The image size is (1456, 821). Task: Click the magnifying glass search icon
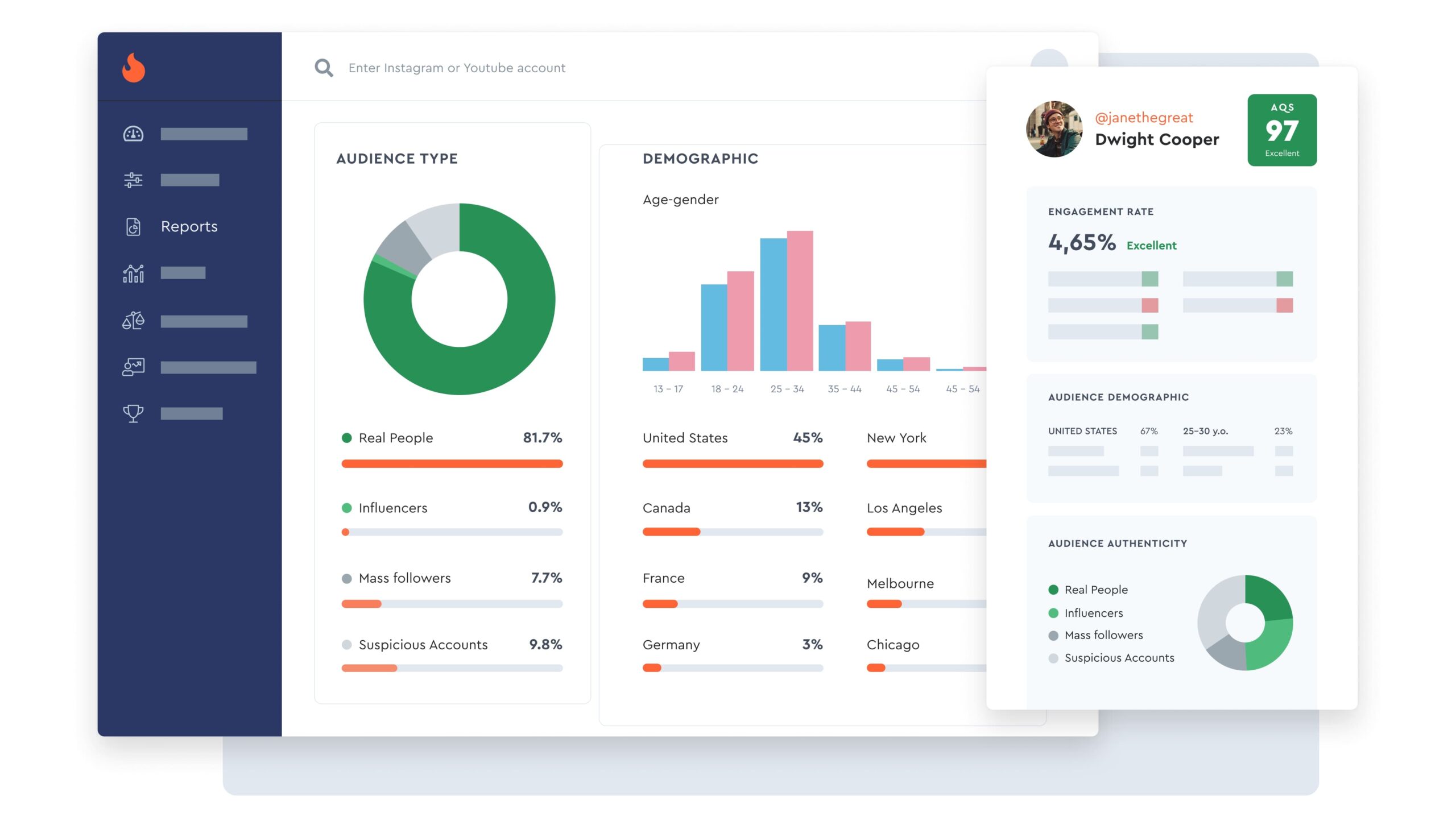coord(324,68)
